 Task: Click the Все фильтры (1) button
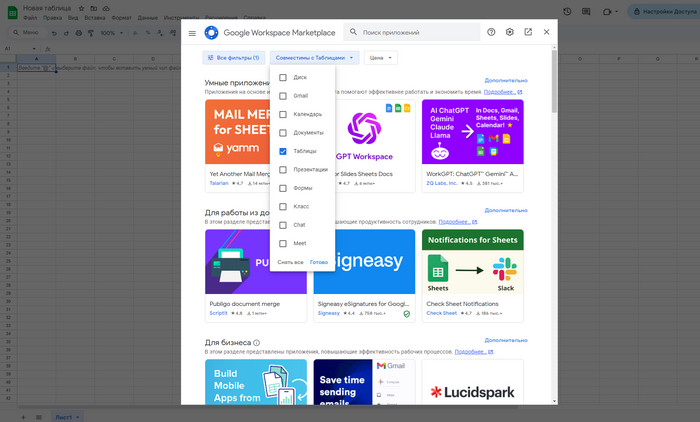(233, 58)
